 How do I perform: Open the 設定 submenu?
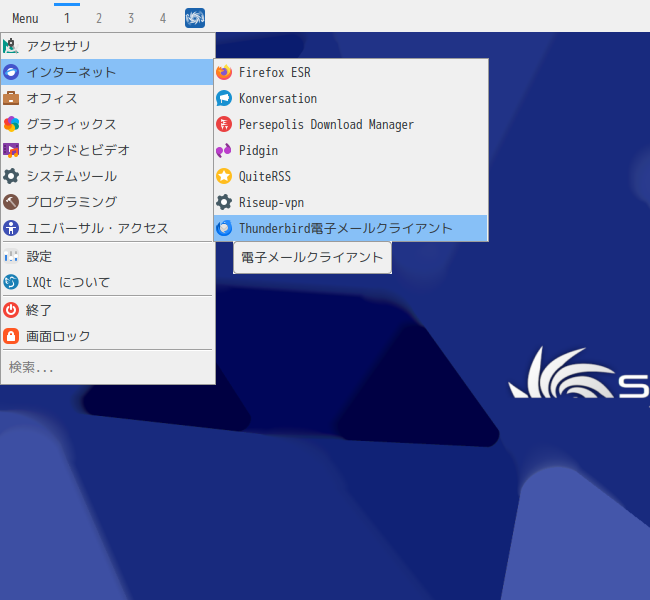[108, 256]
